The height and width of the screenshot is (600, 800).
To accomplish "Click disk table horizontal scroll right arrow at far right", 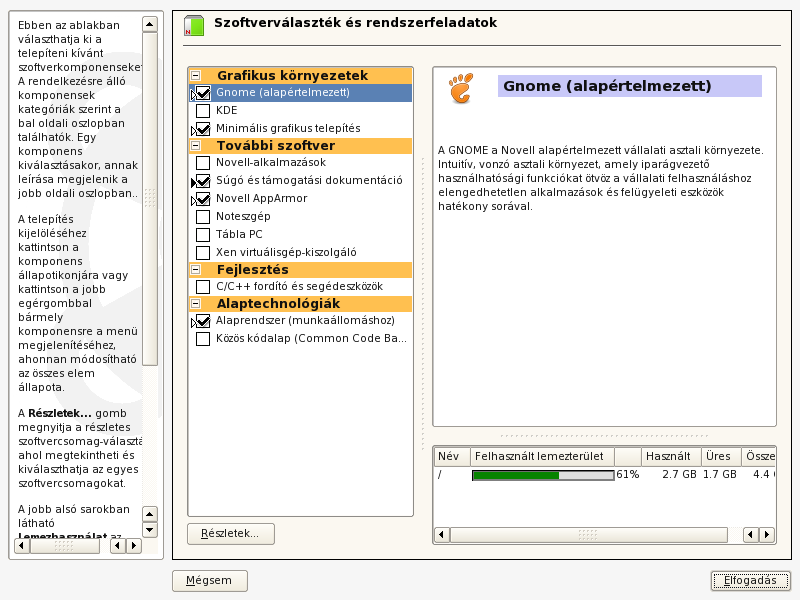I will (767, 535).
